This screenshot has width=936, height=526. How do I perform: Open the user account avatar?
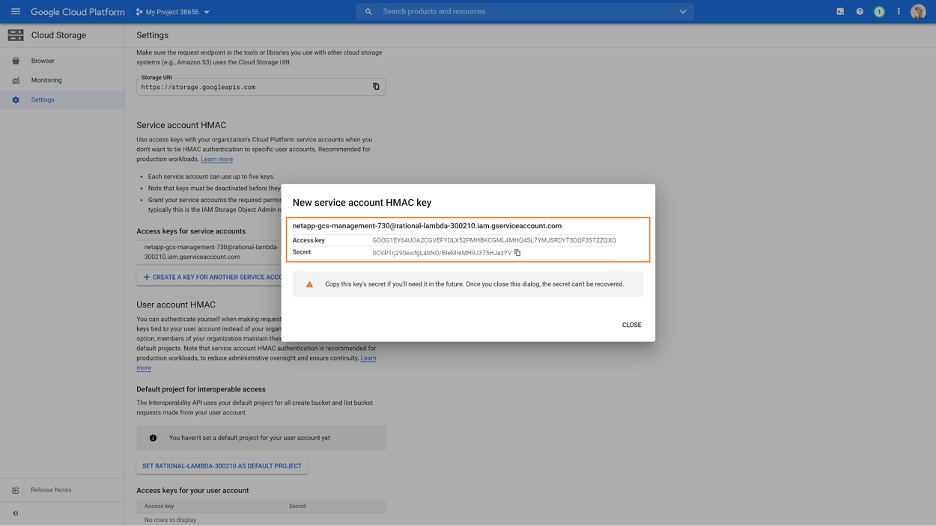click(918, 12)
